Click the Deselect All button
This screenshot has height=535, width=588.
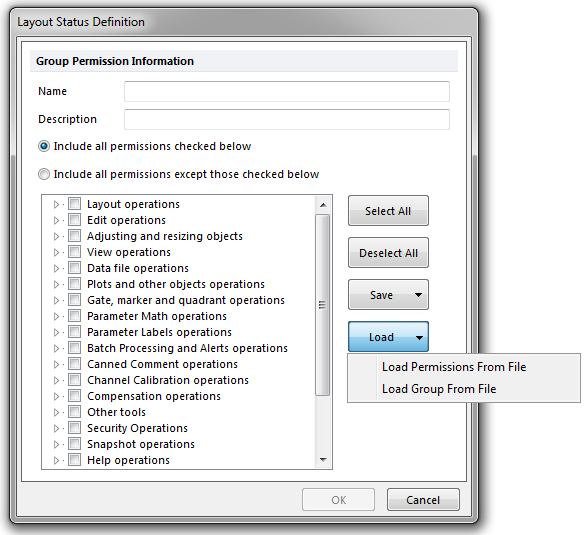tap(388, 253)
